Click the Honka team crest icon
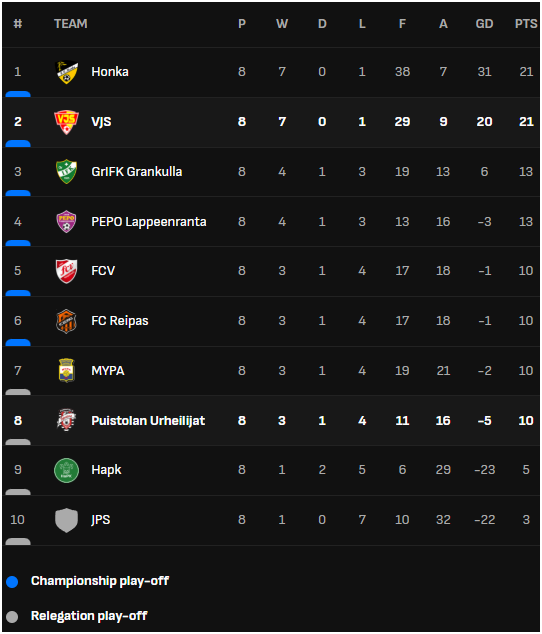Screen dimensions: 542x634 pos(66,72)
